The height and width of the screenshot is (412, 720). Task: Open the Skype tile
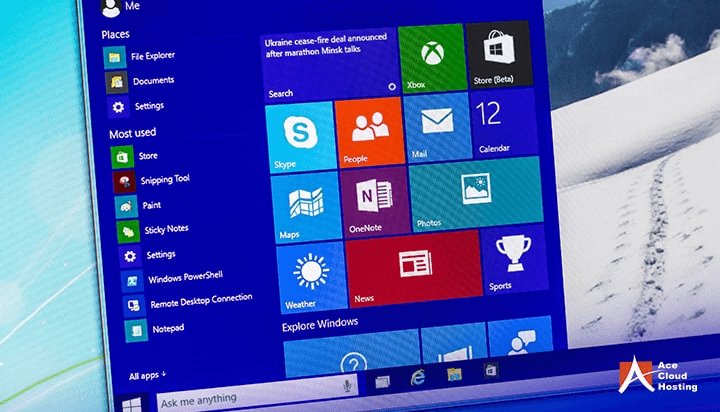pyautogui.click(x=299, y=134)
